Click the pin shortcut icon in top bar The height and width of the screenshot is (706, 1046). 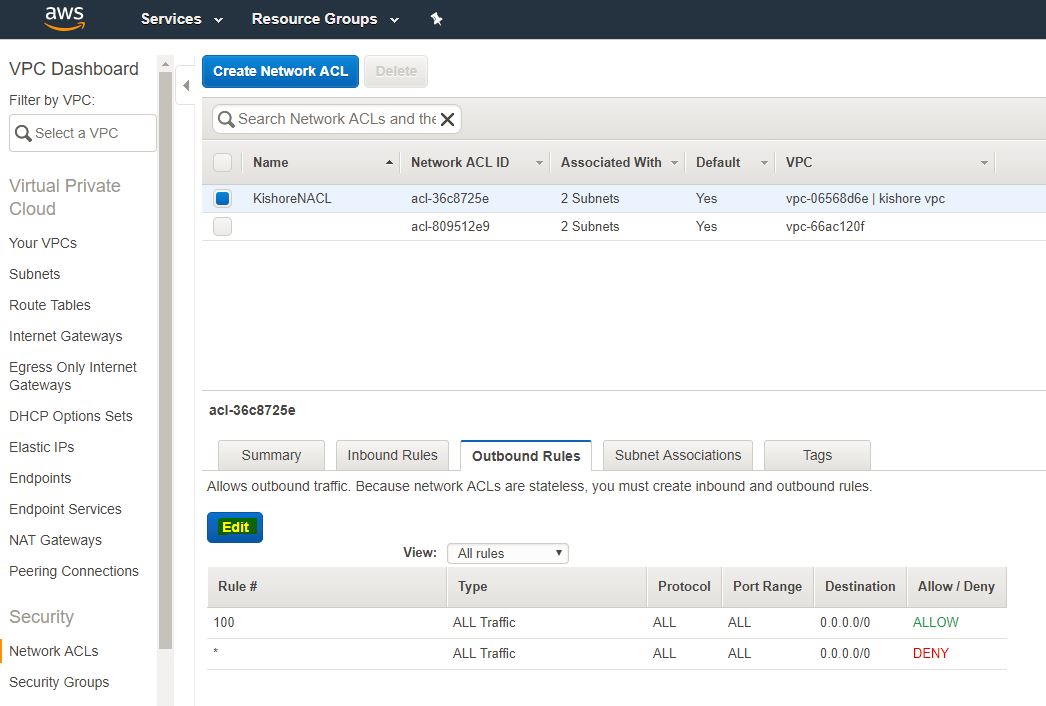pyautogui.click(x=436, y=19)
